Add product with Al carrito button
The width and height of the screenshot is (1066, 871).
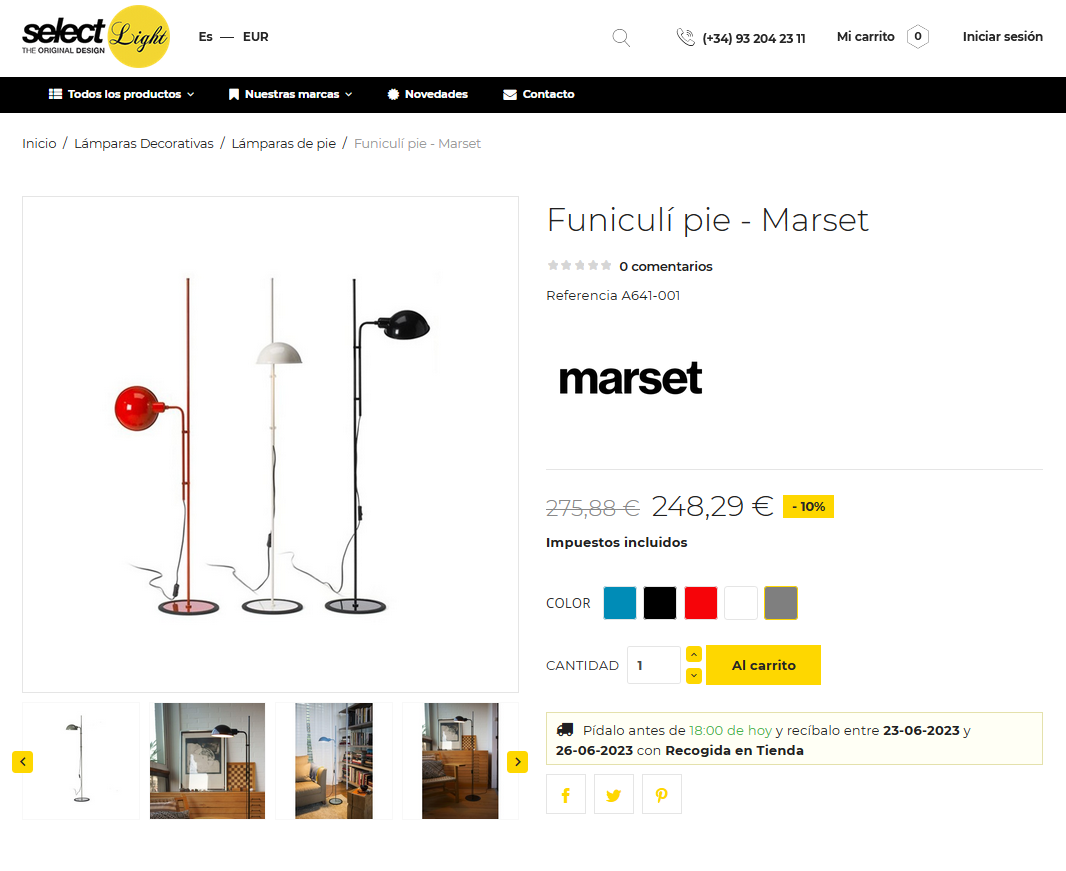click(x=763, y=665)
